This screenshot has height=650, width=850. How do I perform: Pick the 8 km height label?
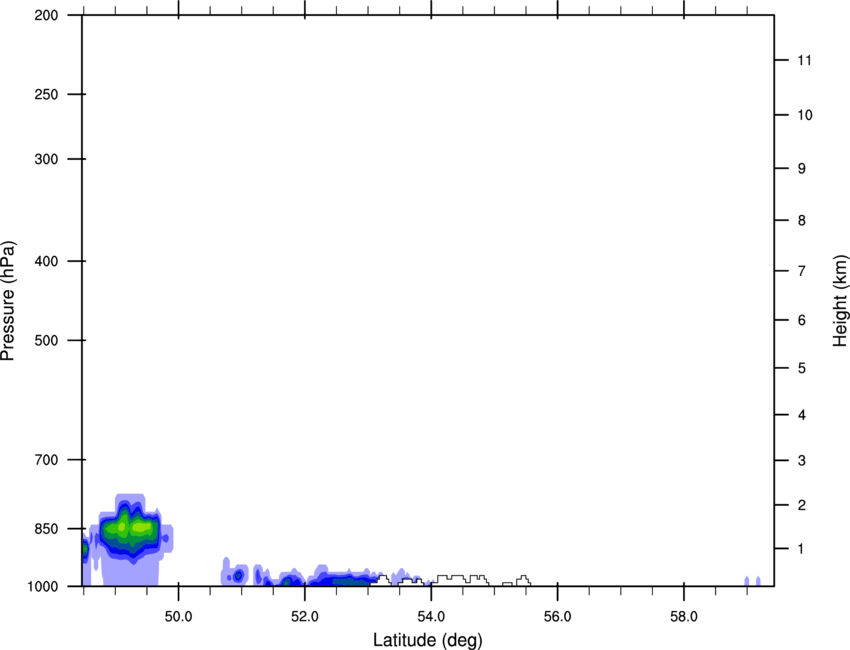(802, 220)
